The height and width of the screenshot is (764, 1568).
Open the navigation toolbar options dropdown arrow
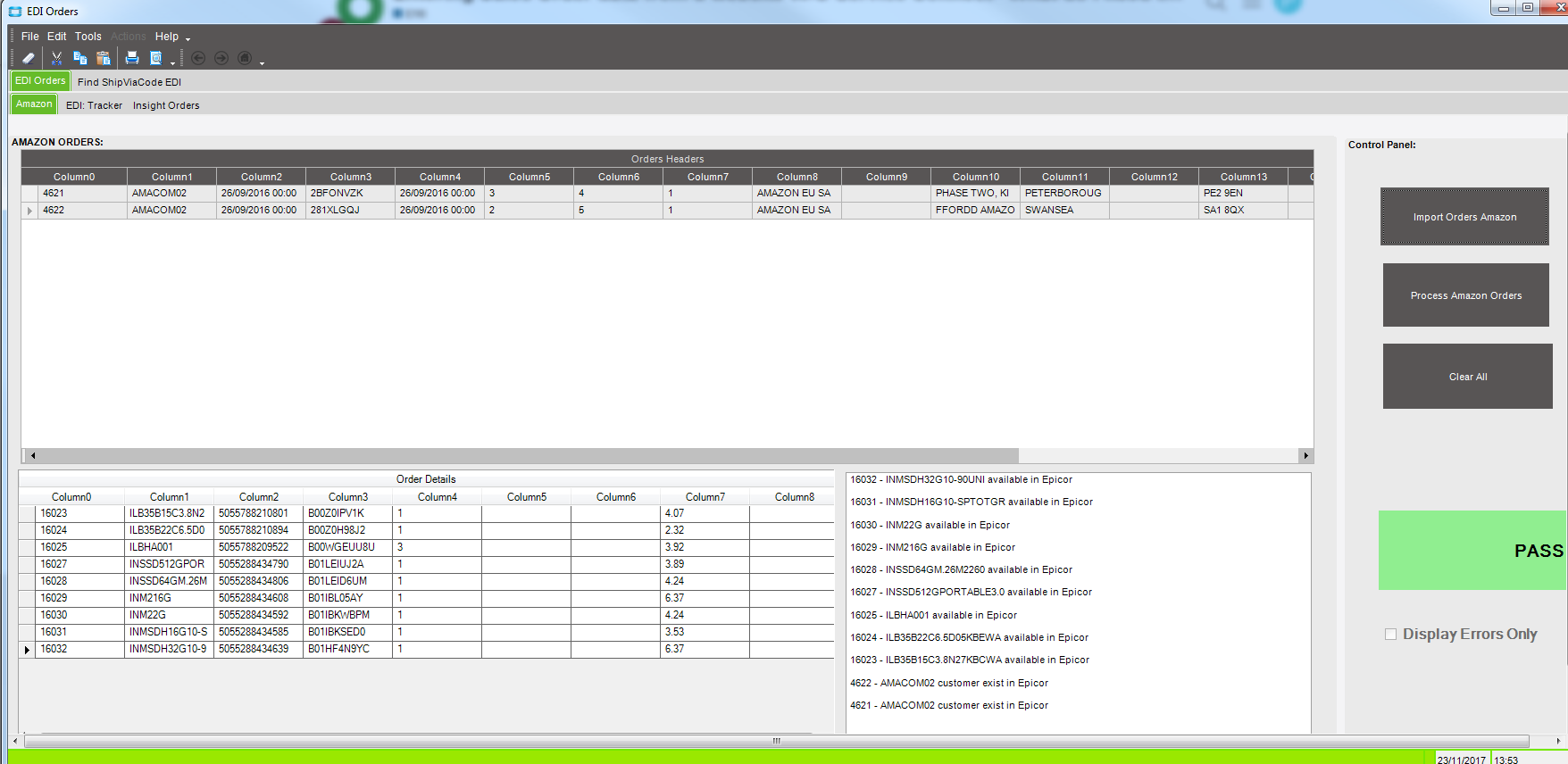[x=262, y=62]
